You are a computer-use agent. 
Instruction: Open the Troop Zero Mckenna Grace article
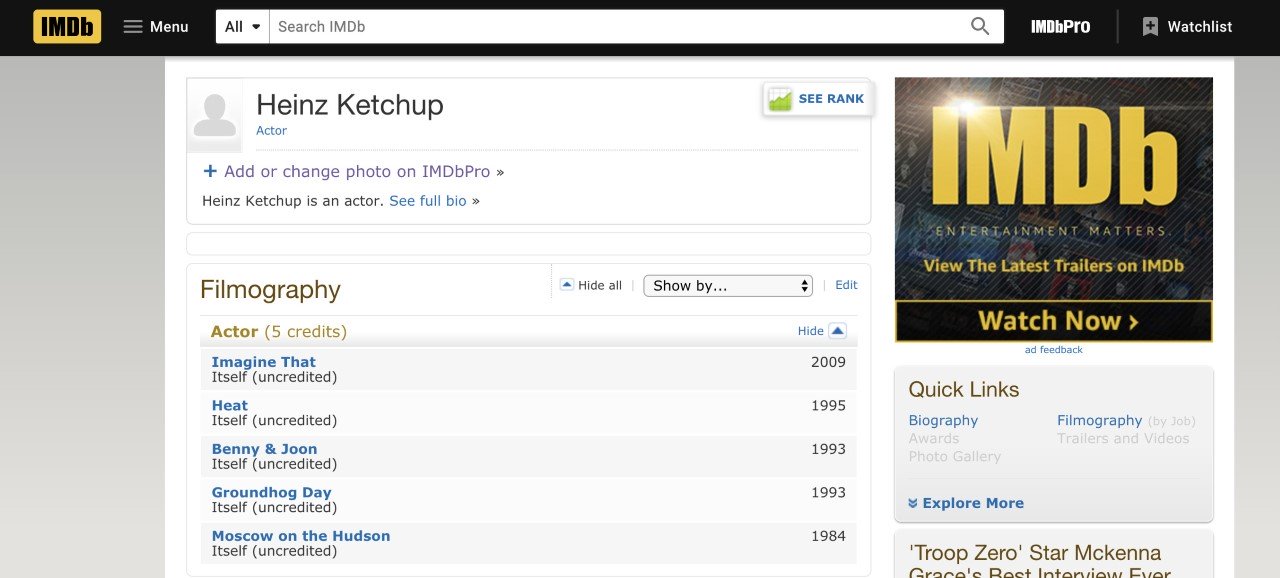pos(1039,562)
